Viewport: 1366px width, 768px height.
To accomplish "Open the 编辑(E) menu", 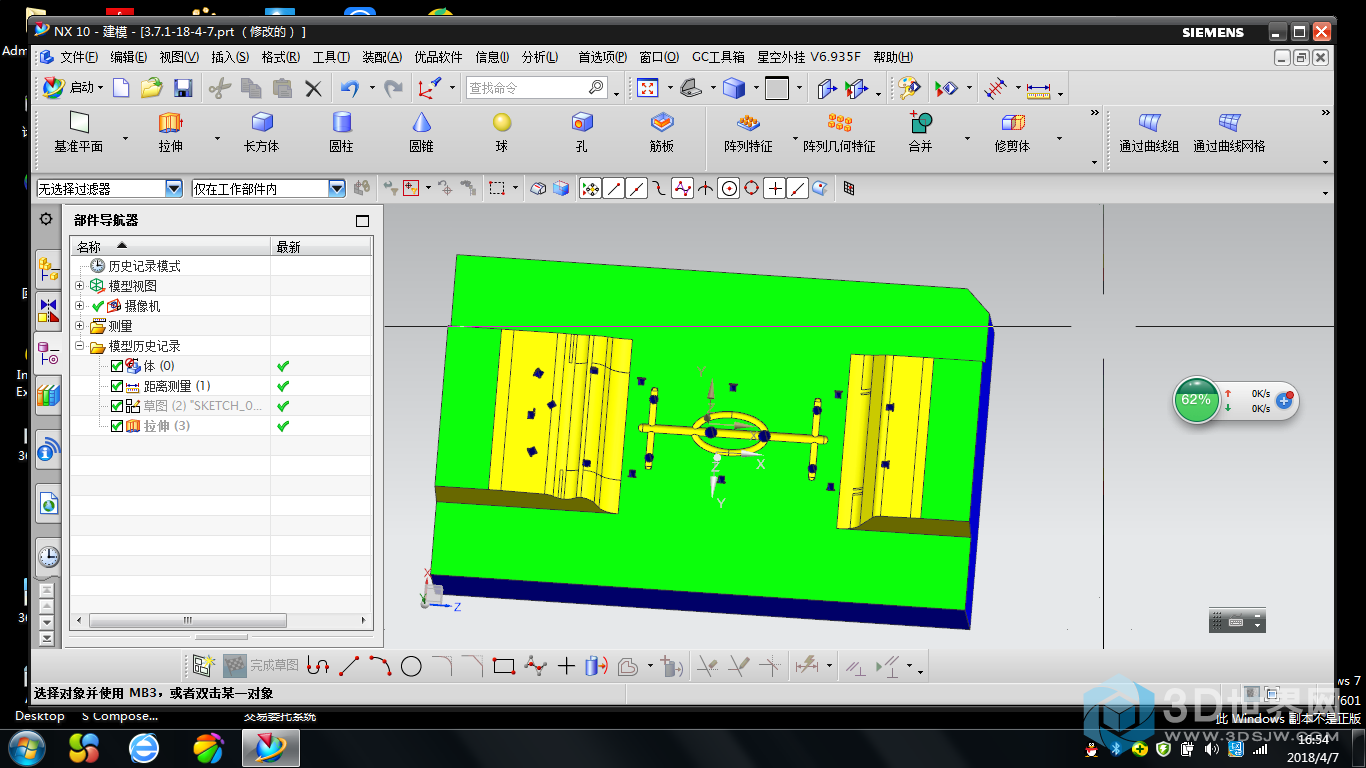I will (128, 57).
